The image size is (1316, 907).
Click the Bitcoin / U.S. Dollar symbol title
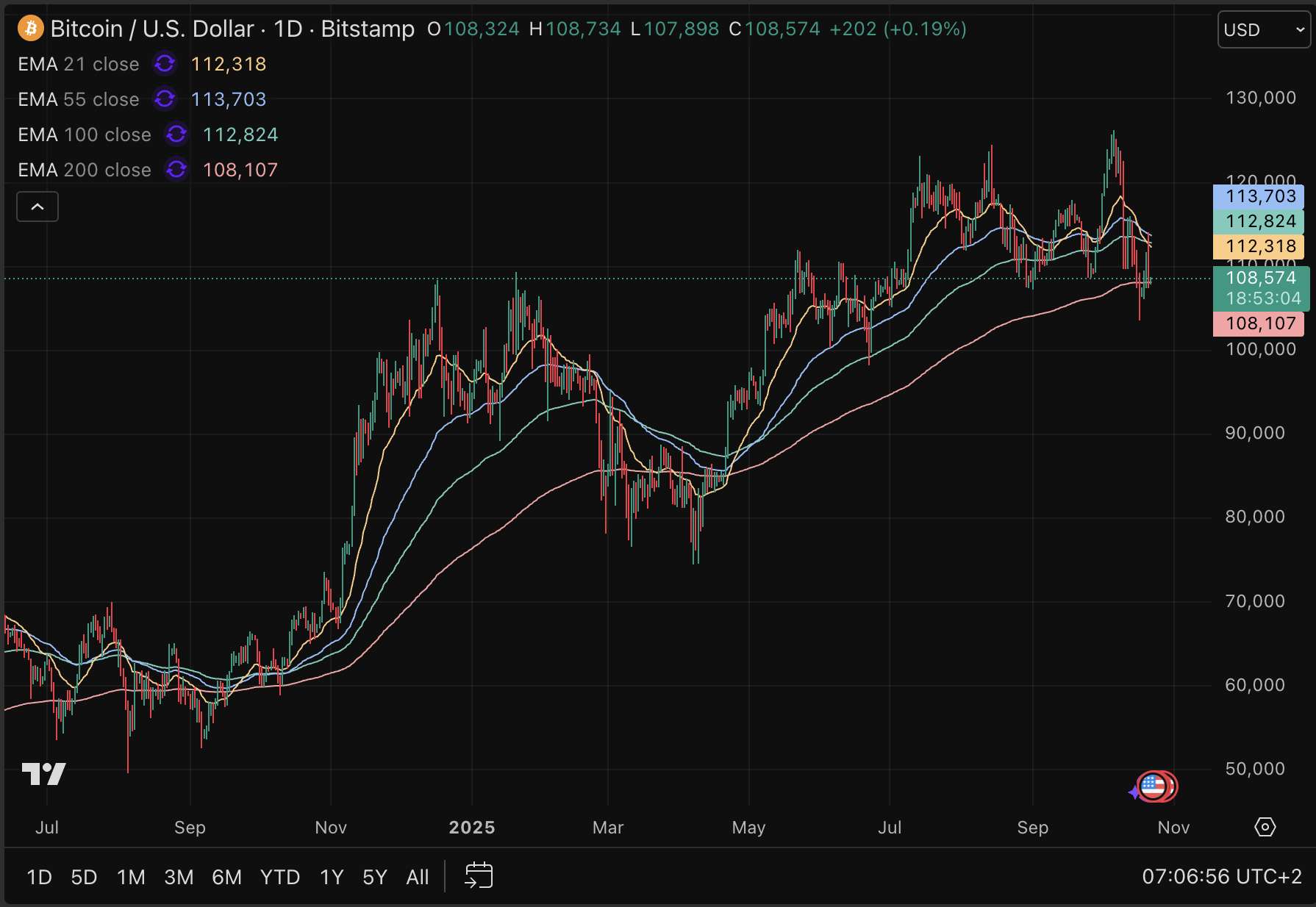click(x=152, y=29)
